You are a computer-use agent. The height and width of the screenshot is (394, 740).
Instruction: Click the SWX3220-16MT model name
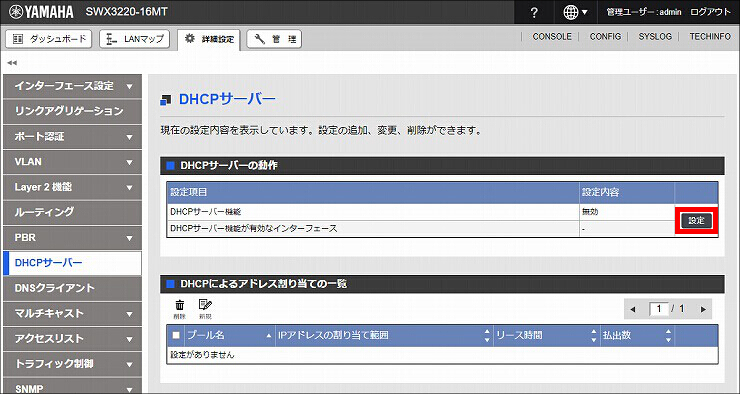click(126, 12)
